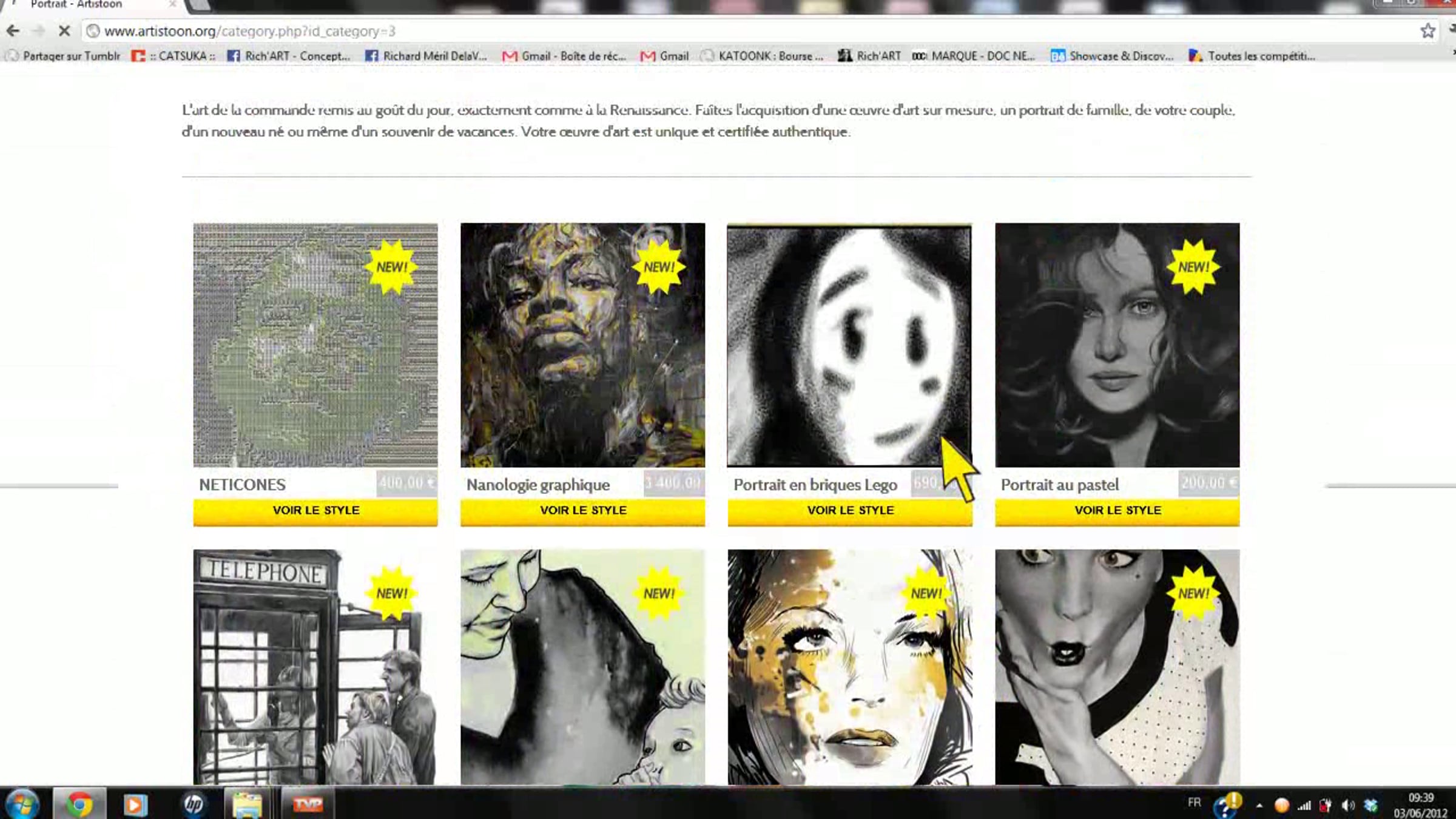This screenshot has width=1456, height=819.
Task: Open the Showcase & Discov Behance bookmark
Action: (x=1113, y=56)
